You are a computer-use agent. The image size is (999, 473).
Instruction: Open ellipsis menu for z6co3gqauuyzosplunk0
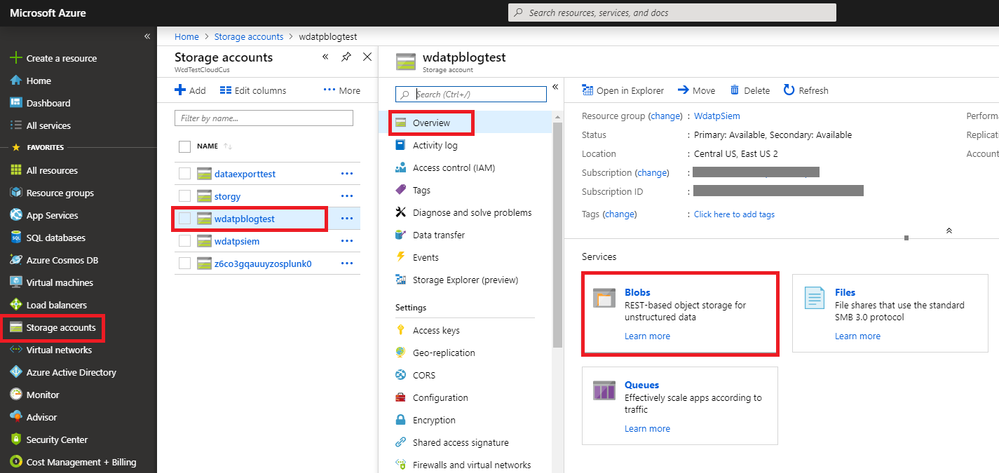point(347,263)
